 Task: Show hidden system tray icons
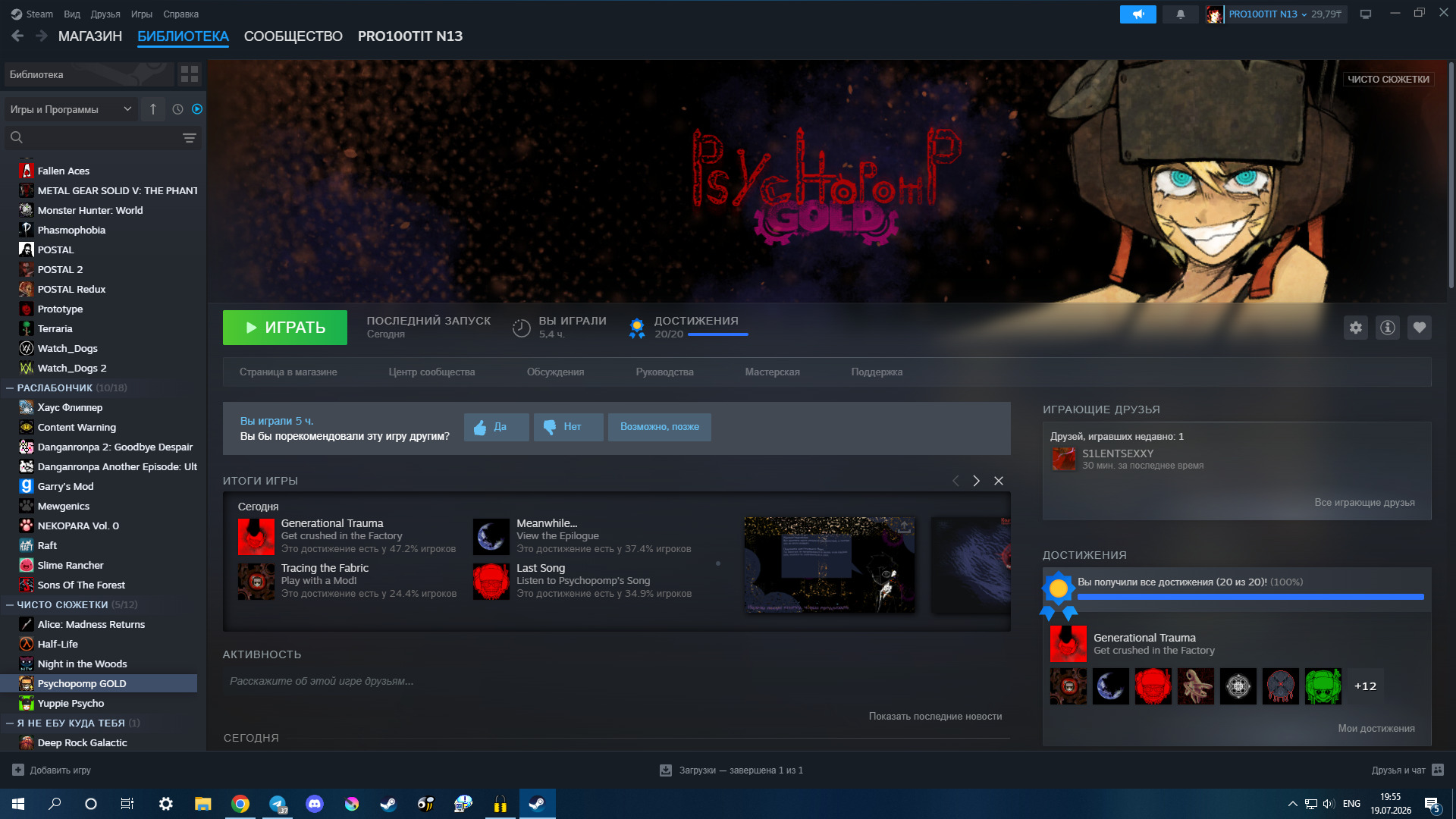[1292, 804]
